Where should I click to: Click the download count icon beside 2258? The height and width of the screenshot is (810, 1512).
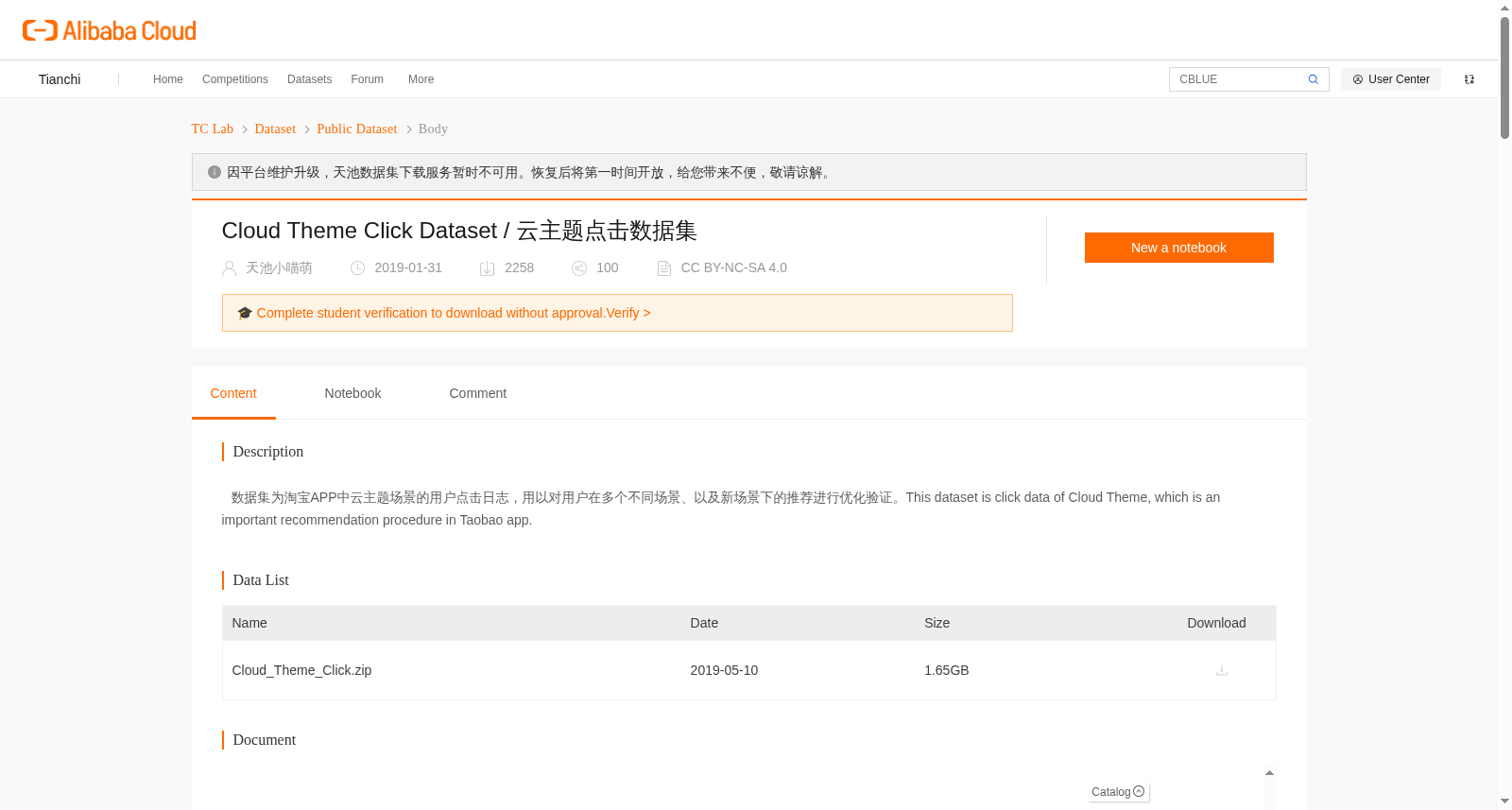[488, 268]
